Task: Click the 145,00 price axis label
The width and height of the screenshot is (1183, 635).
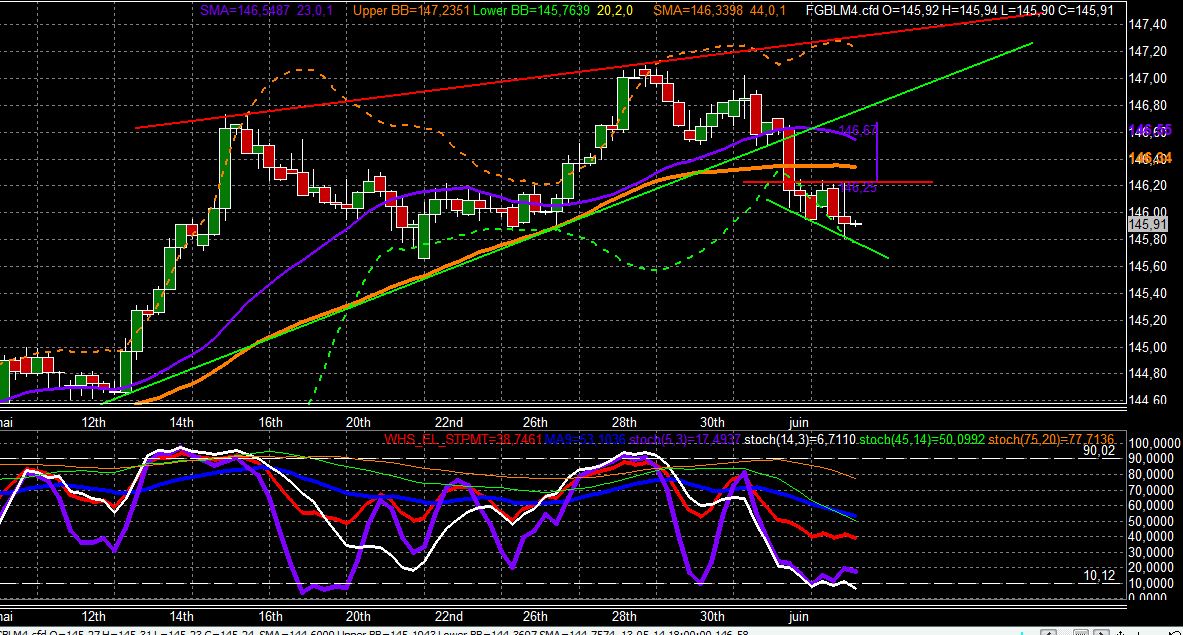Action: (1148, 348)
